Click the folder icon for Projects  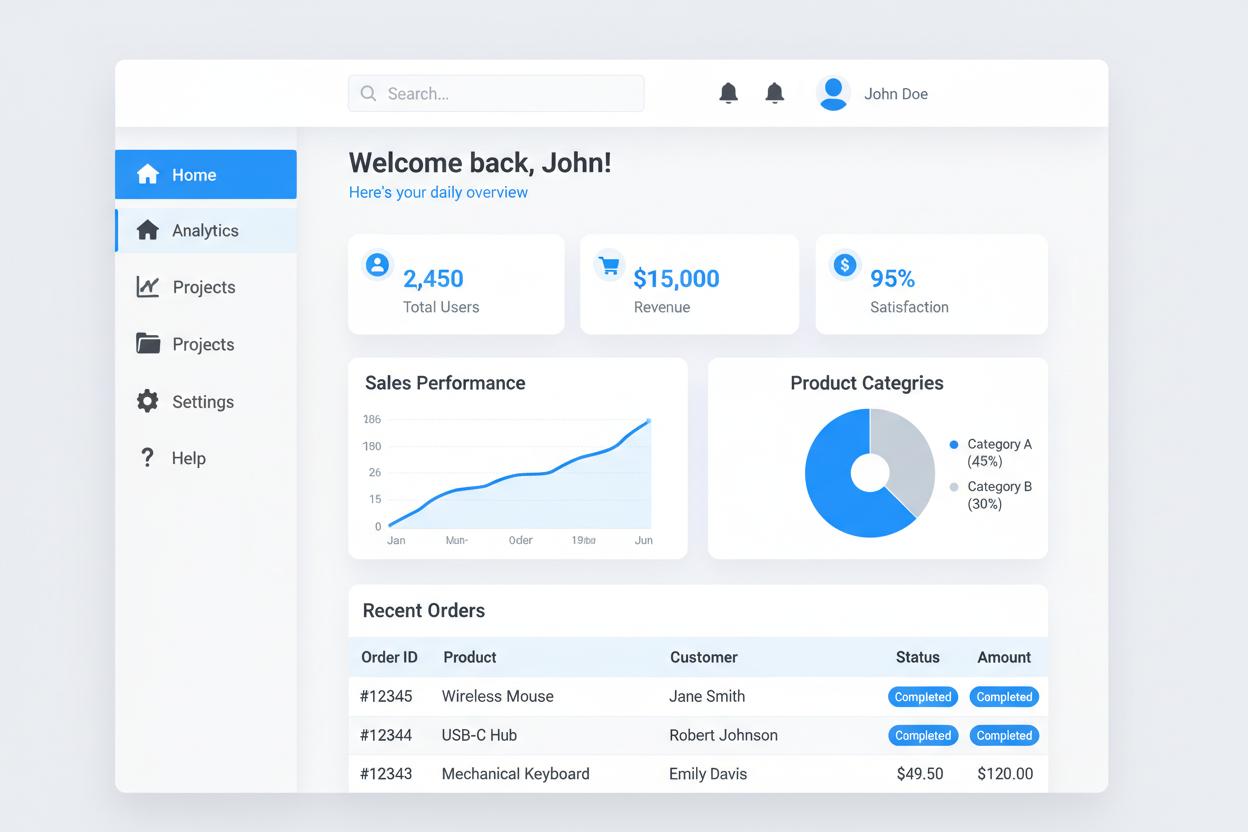146,344
